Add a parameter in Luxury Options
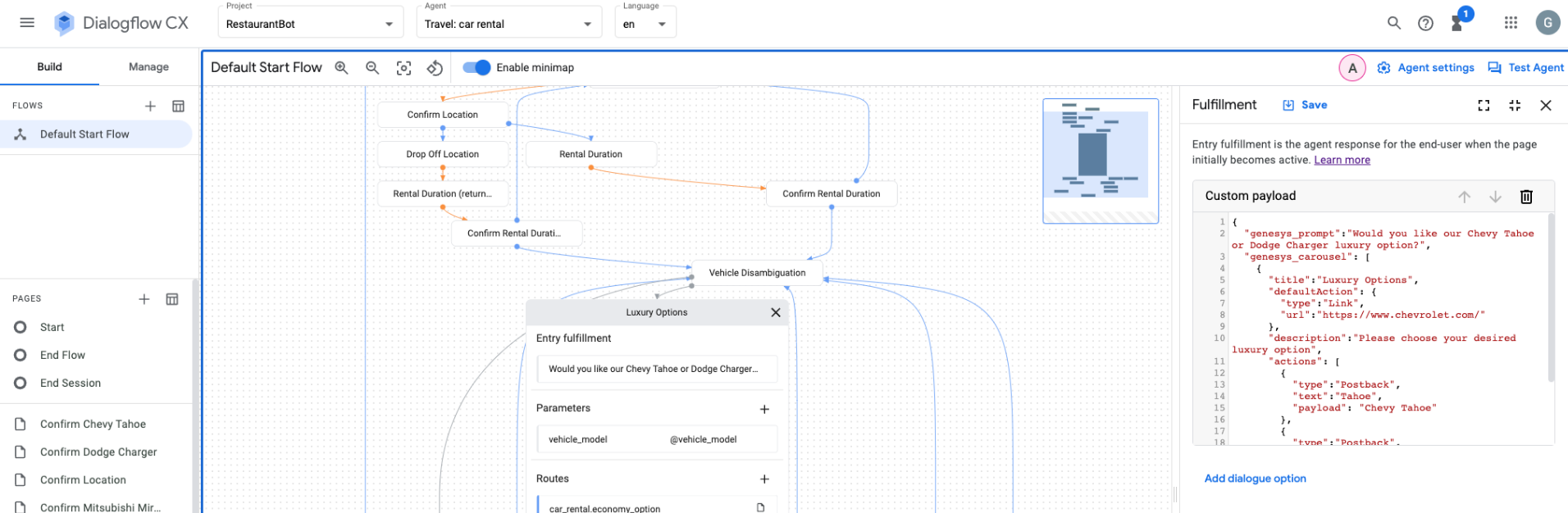Screen dimensions: 1568x513 [764, 409]
